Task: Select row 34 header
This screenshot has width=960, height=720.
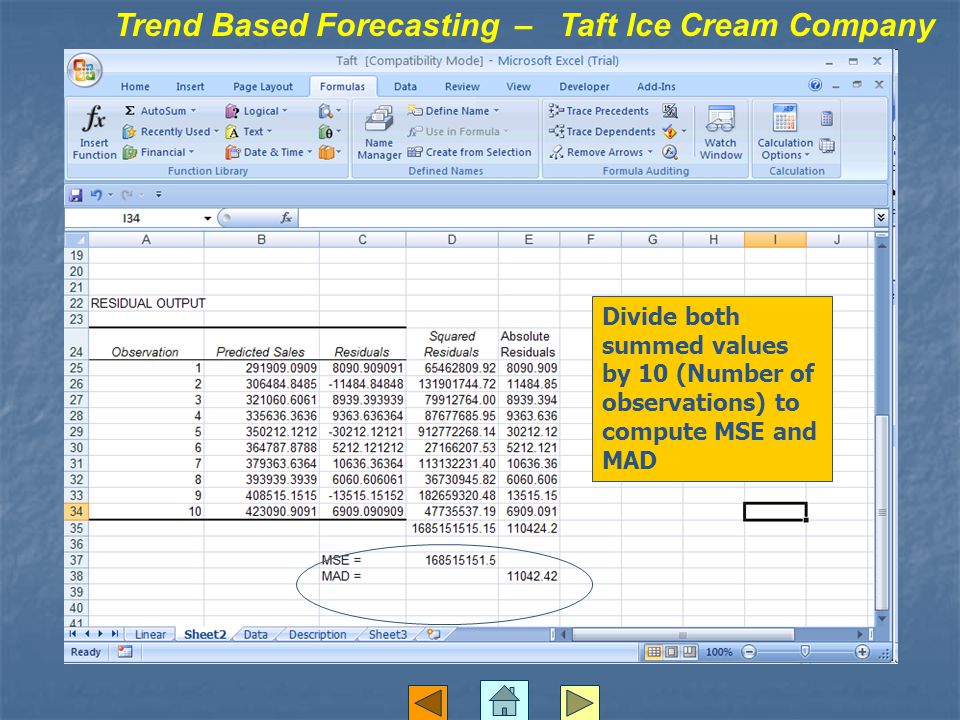Action: (76, 511)
